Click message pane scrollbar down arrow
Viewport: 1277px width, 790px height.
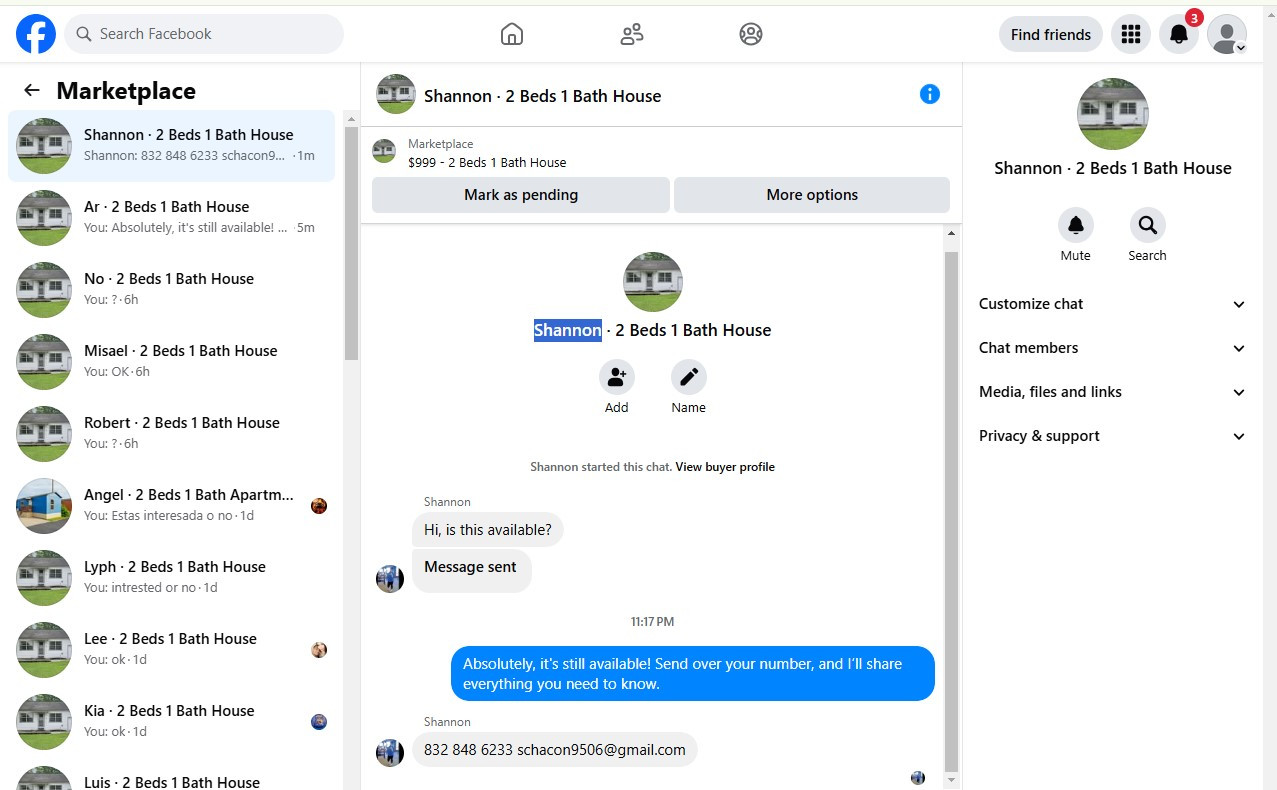tap(951, 779)
